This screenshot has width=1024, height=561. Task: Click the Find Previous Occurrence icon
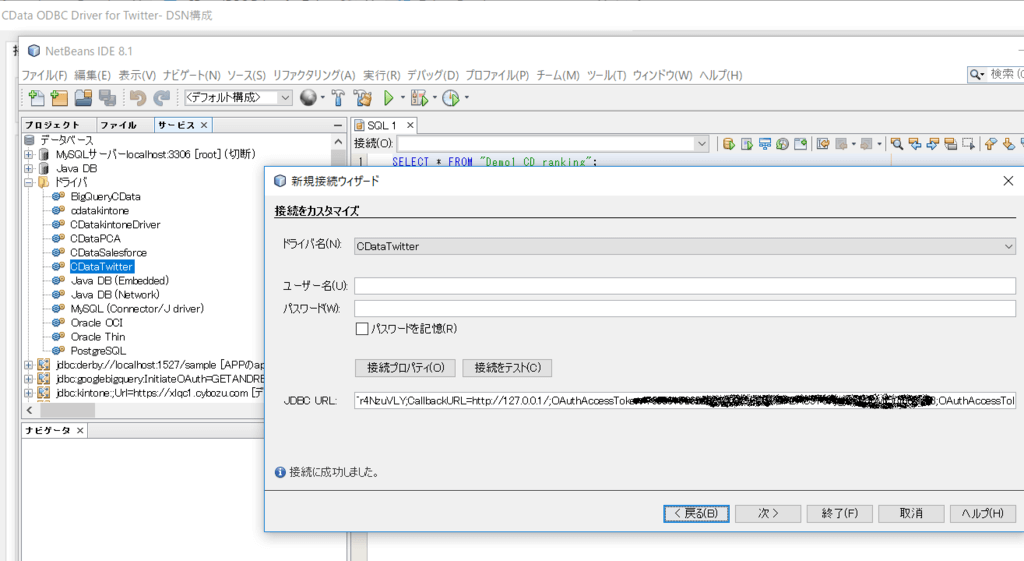[x=915, y=144]
